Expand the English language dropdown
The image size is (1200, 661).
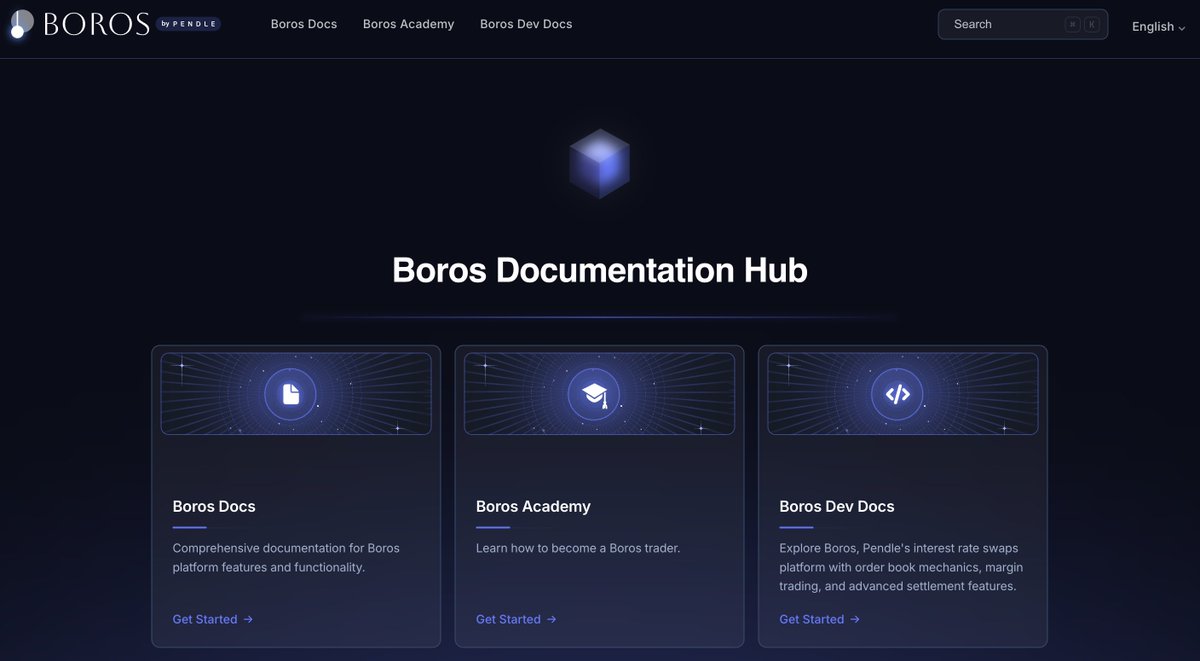(1158, 27)
